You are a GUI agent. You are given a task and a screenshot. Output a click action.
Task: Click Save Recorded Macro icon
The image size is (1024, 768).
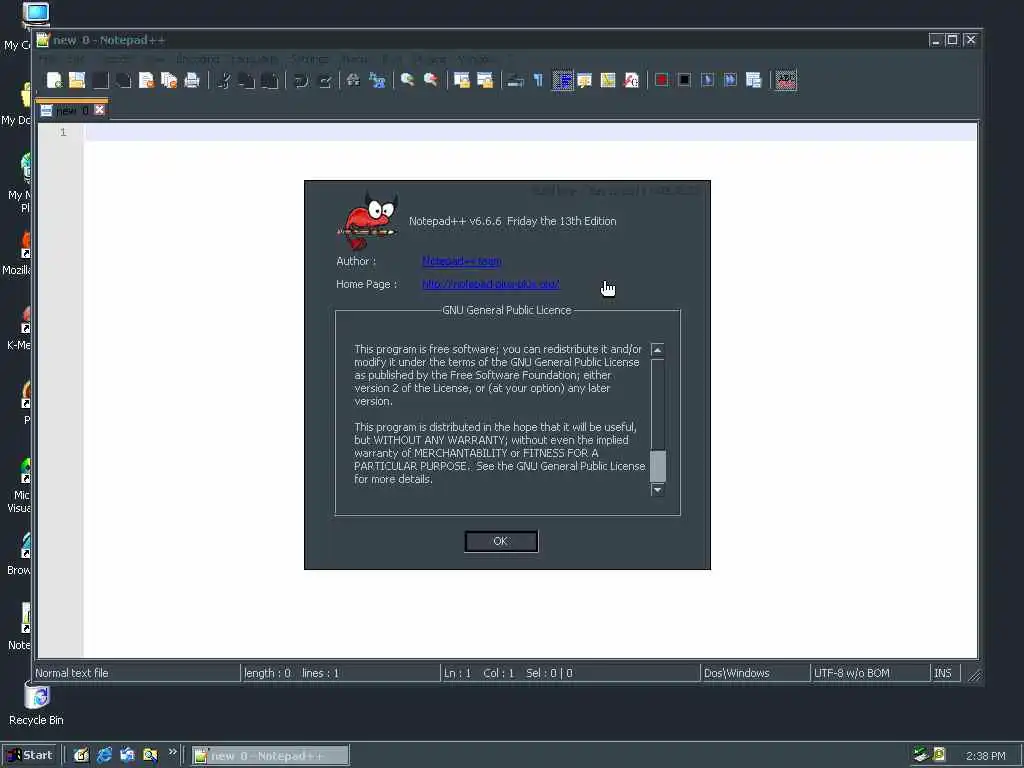[753, 80]
